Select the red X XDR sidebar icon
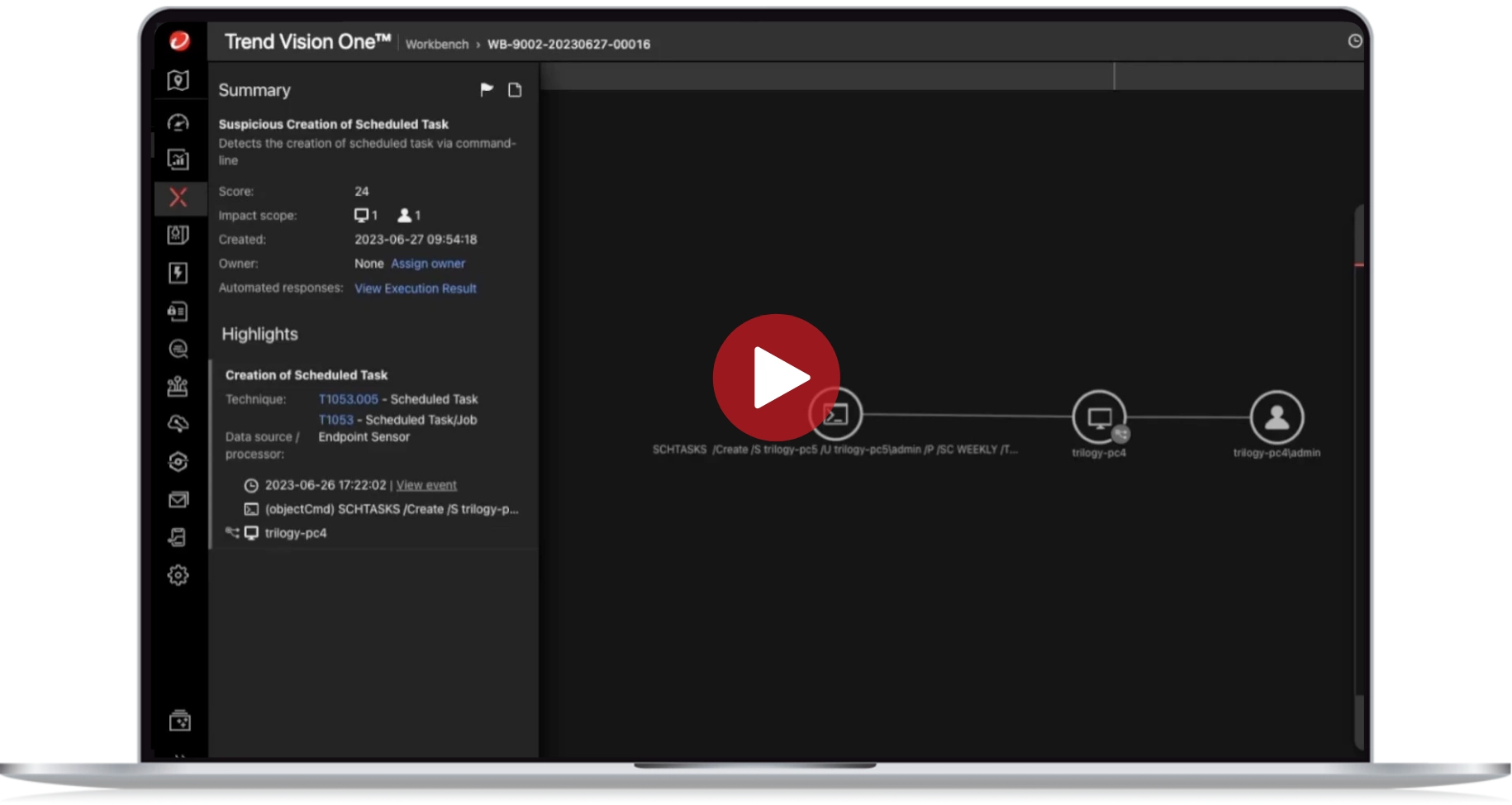Screen dimensions: 1512x805 [x=178, y=198]
